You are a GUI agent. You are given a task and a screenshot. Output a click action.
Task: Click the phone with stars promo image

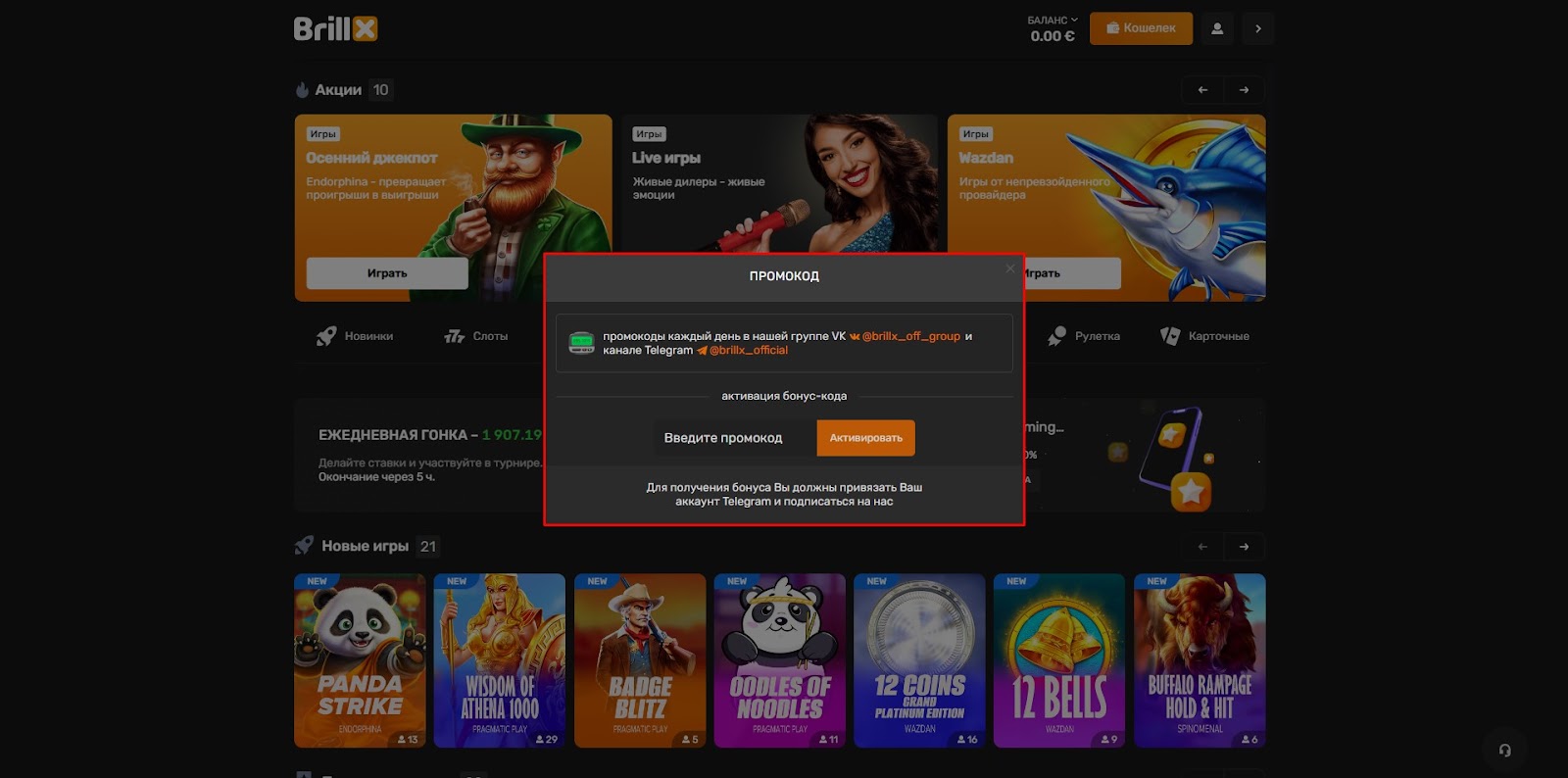point(1176,459)
